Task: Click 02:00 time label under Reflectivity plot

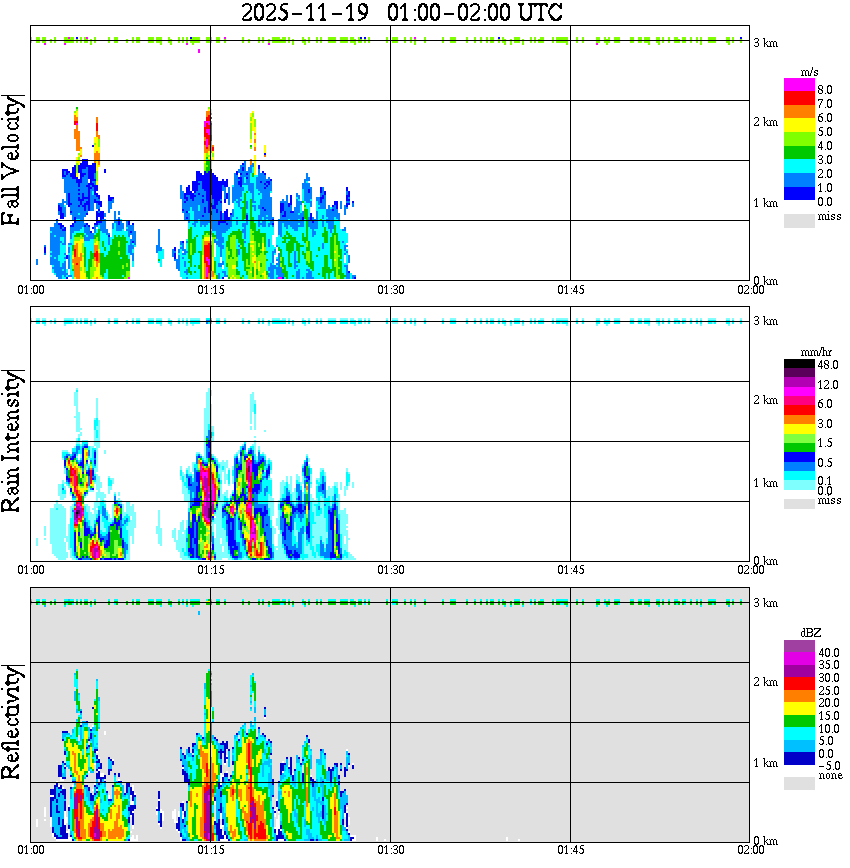Action: tap(750, 850)
